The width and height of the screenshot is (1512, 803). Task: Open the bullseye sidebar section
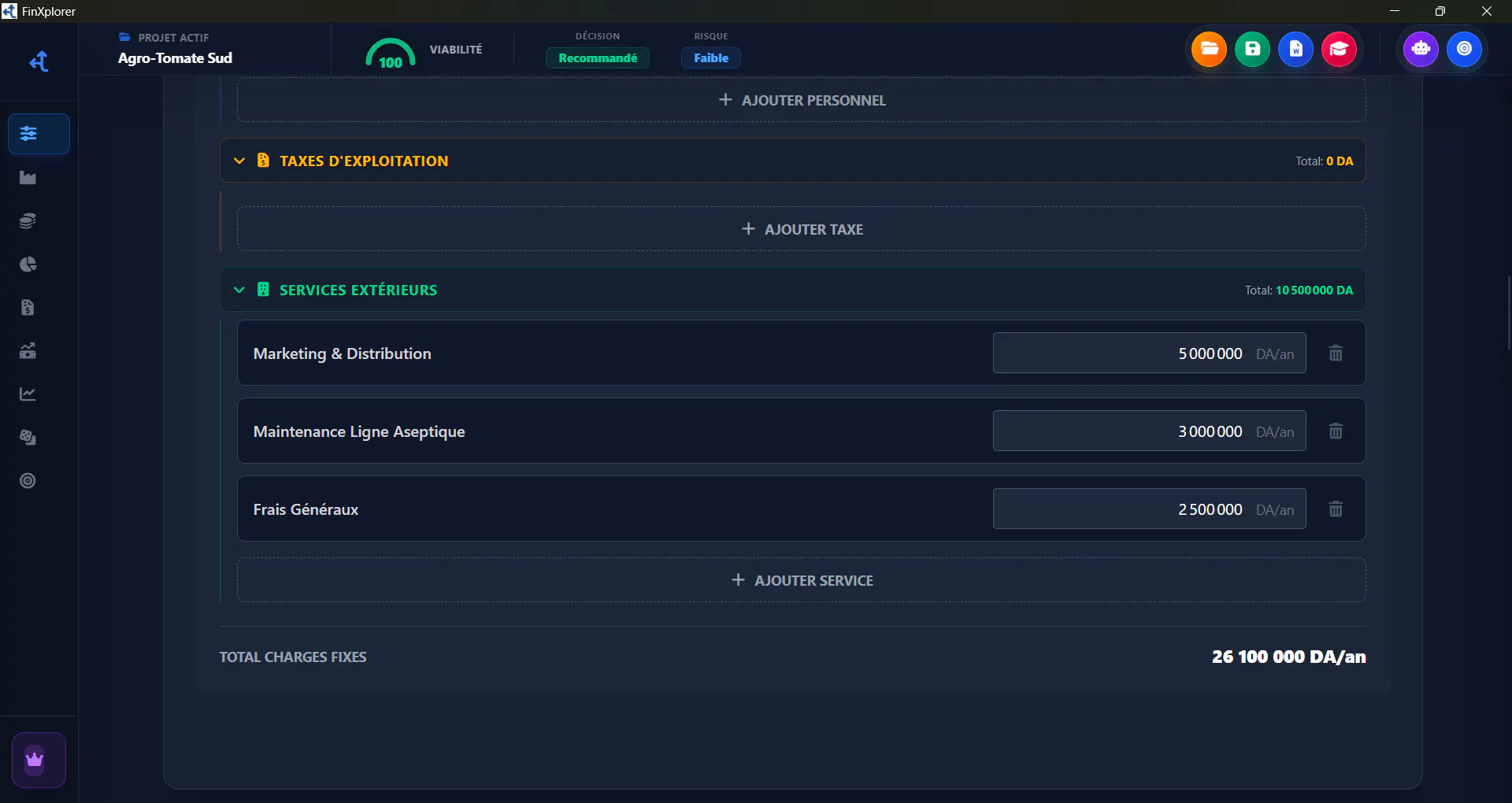(x=28, y=481)
